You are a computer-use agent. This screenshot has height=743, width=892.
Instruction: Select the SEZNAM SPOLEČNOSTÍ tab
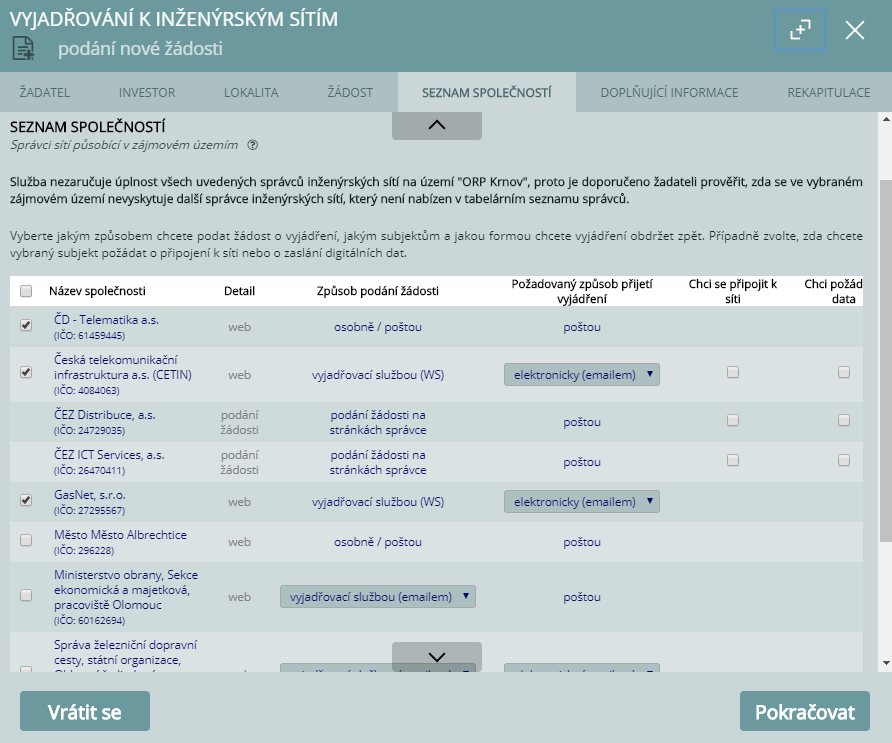[486, 93]
